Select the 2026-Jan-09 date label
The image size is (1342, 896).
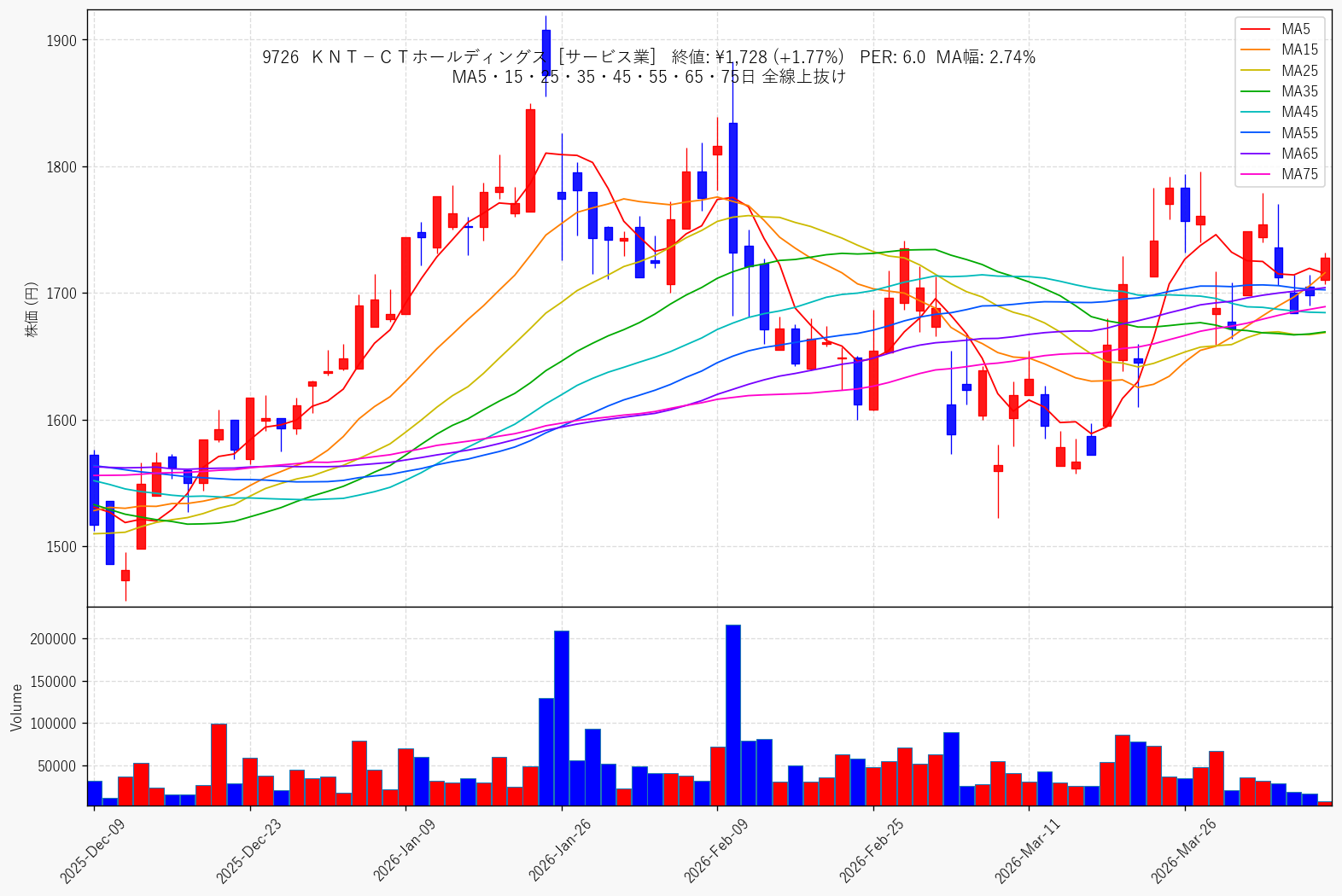(405, 850)
